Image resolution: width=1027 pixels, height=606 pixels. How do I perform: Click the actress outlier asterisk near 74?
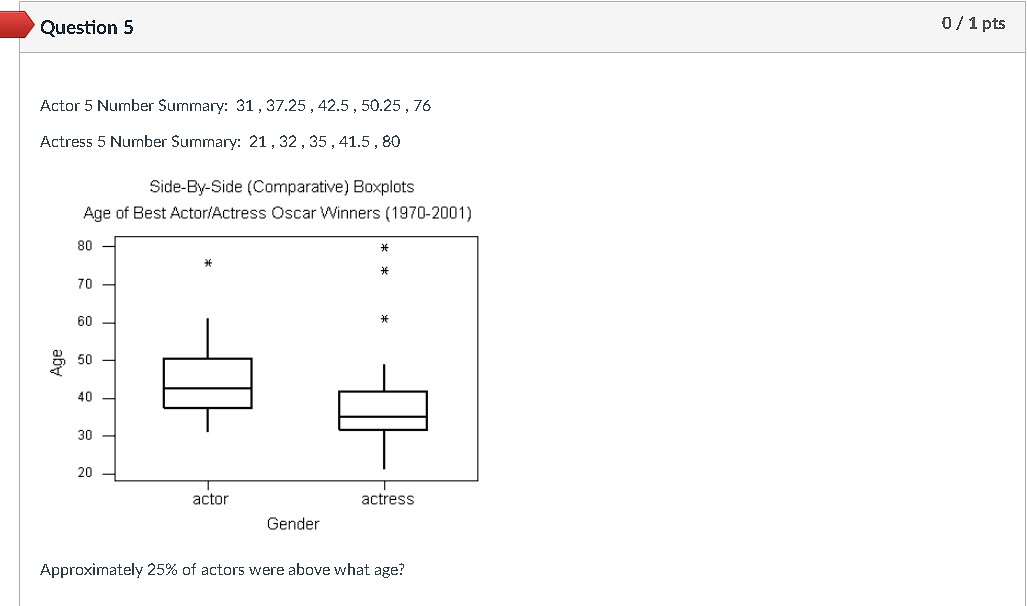click(x=384, y=270)
